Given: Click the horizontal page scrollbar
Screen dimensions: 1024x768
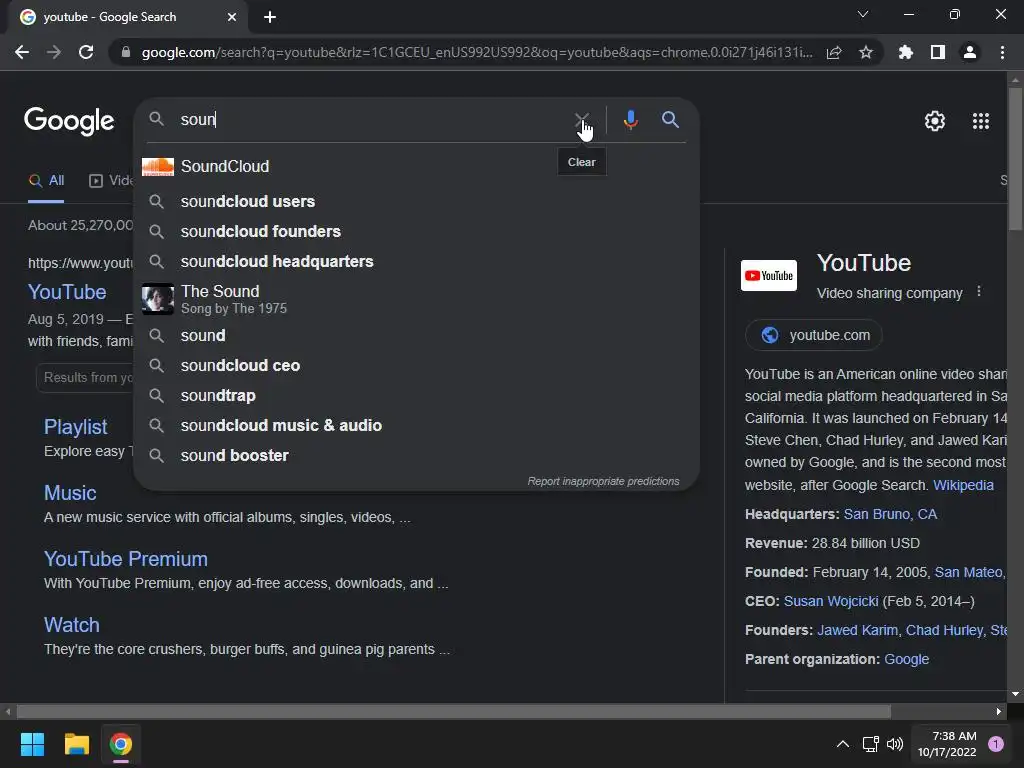Looking at the screenshot, I should [x=454, y=711].
